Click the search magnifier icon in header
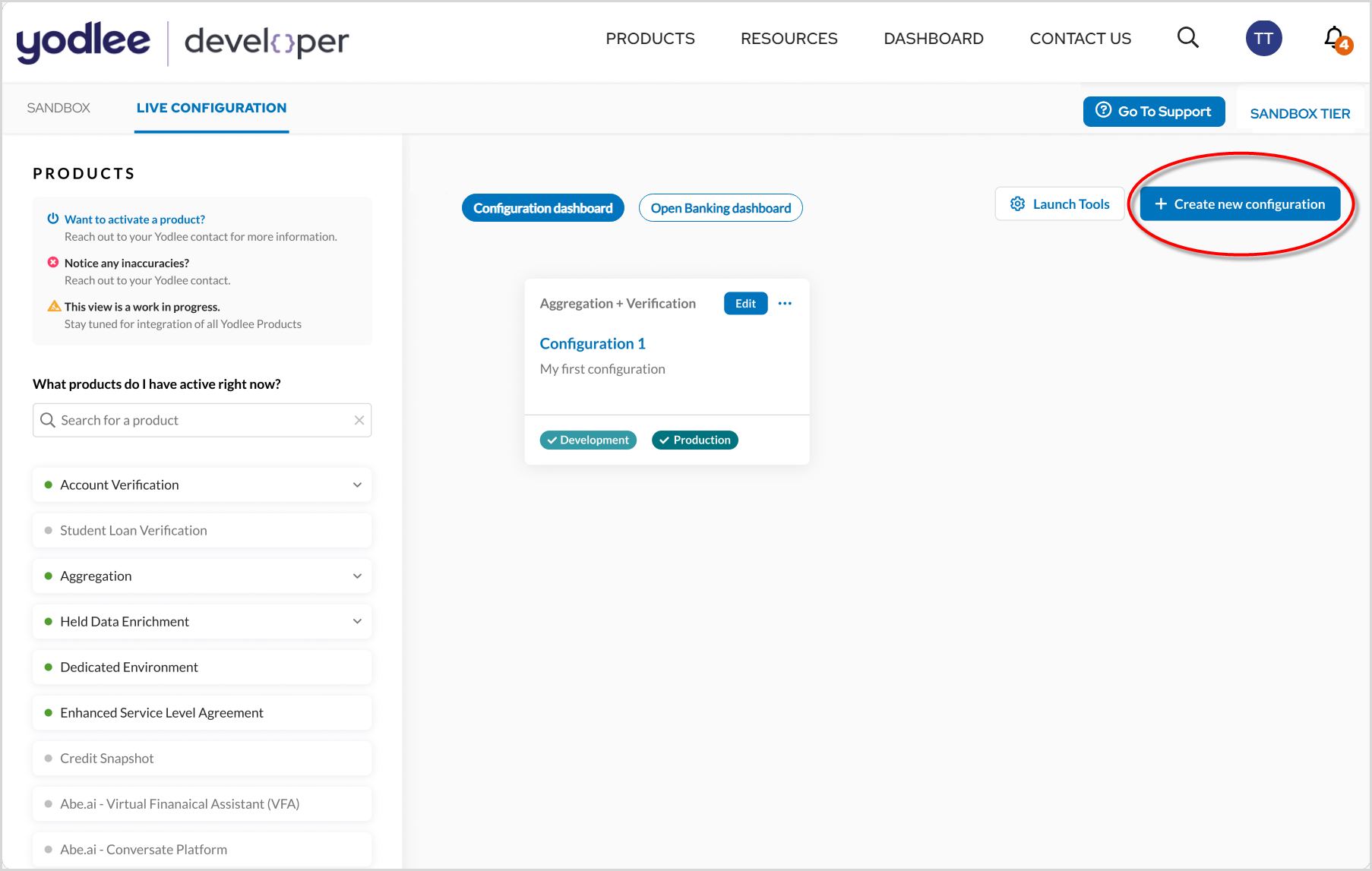 tap(1187, 38)
